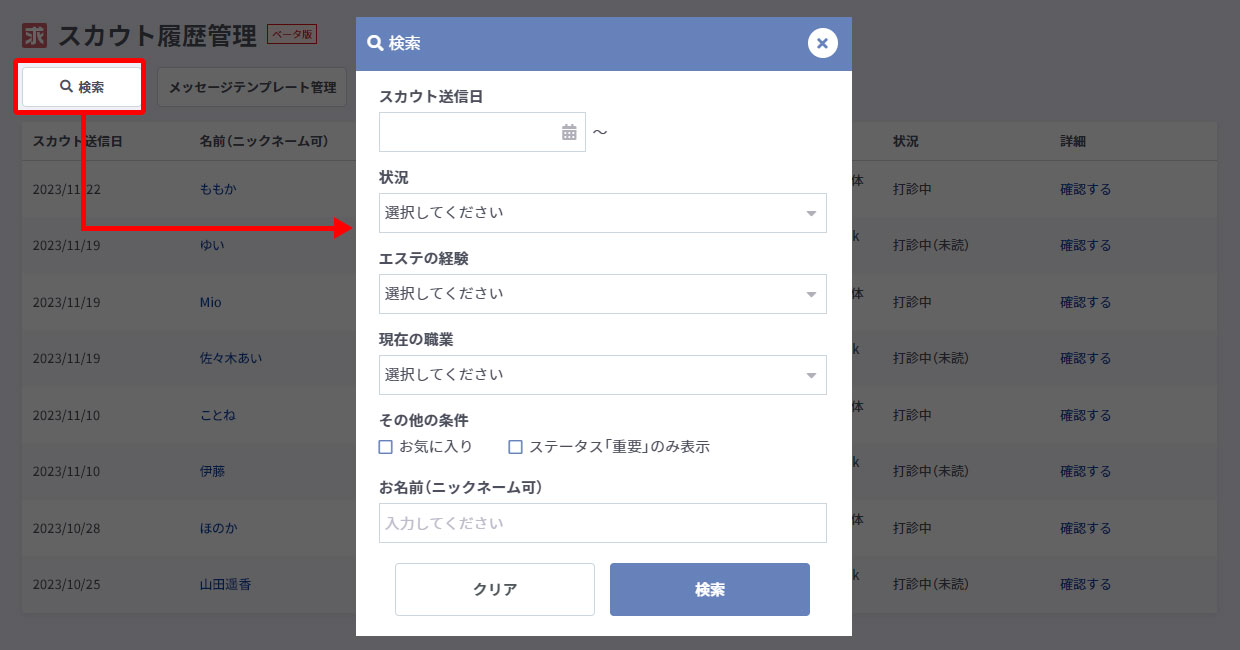The width and height of the screenshot is (1240, 650).
Task: Click the calendar icon in date field
Action: (569, 132)
